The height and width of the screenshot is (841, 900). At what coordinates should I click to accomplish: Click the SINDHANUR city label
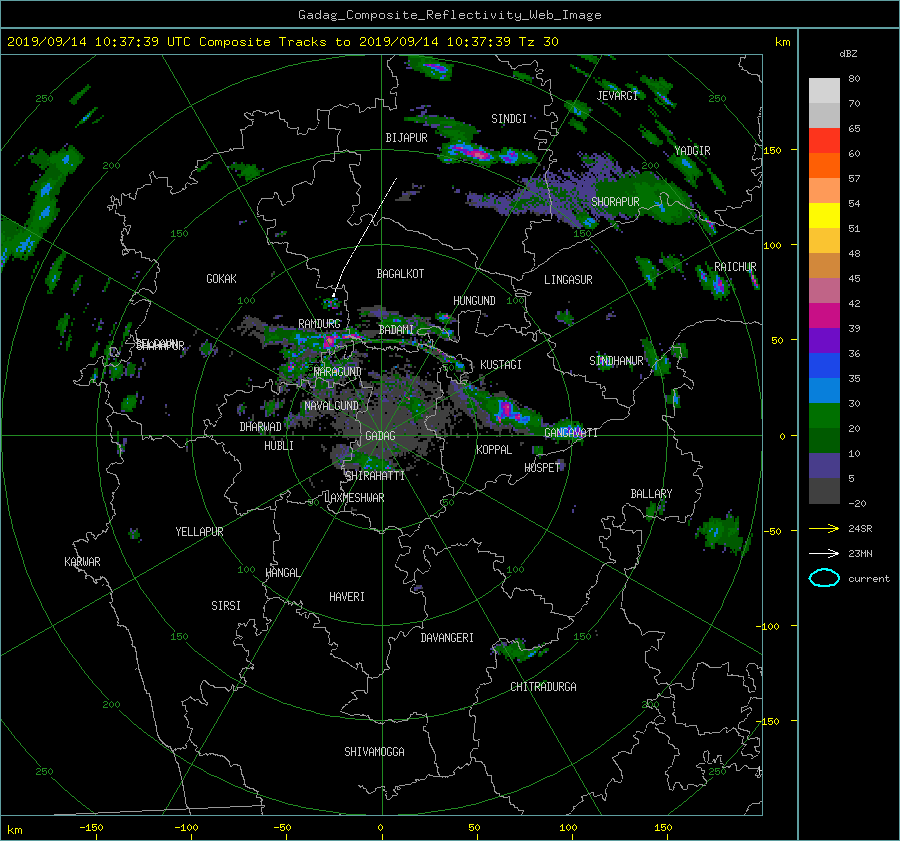[616, 361]
